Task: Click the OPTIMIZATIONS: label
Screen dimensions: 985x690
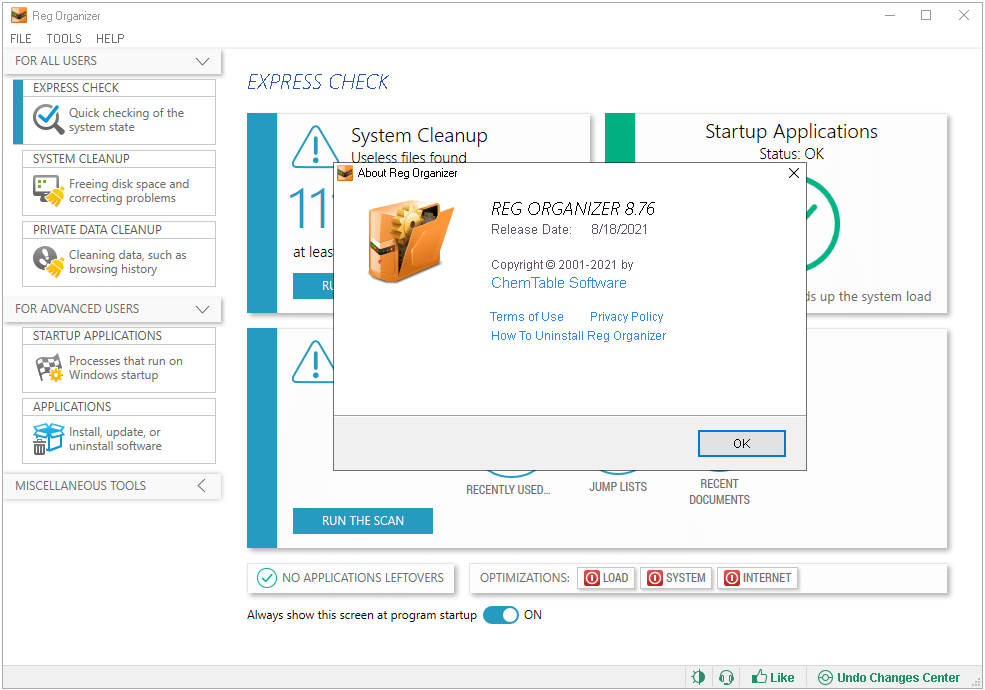Action: 525,578
